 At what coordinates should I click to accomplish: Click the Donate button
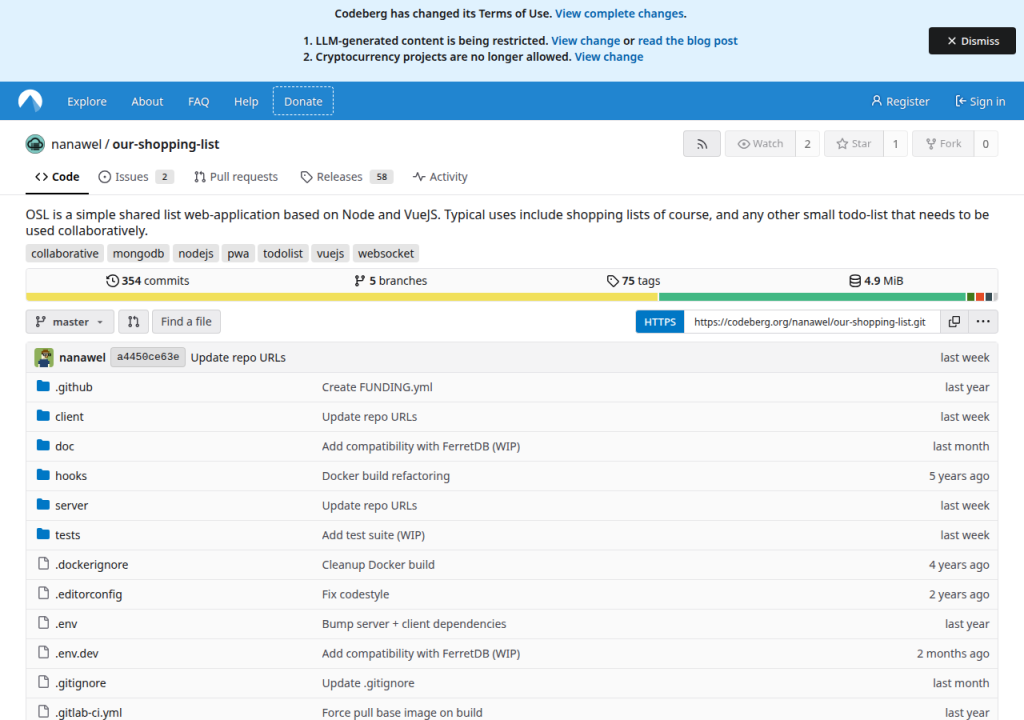click(x=303, y=101)
